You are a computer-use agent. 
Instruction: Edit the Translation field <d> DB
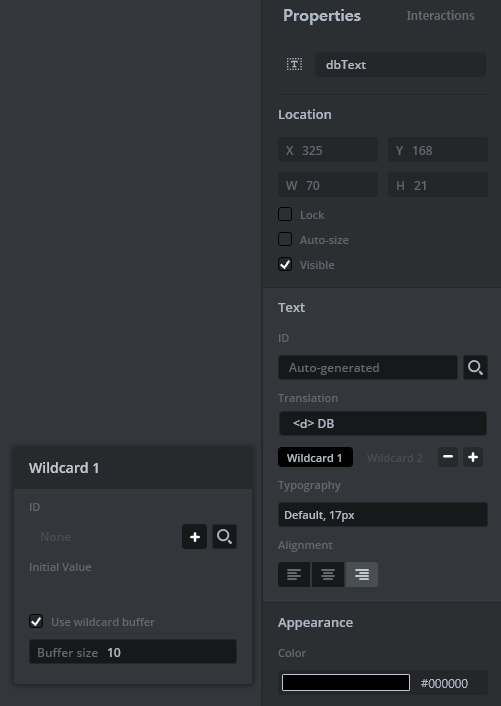(x=383, y=423)
